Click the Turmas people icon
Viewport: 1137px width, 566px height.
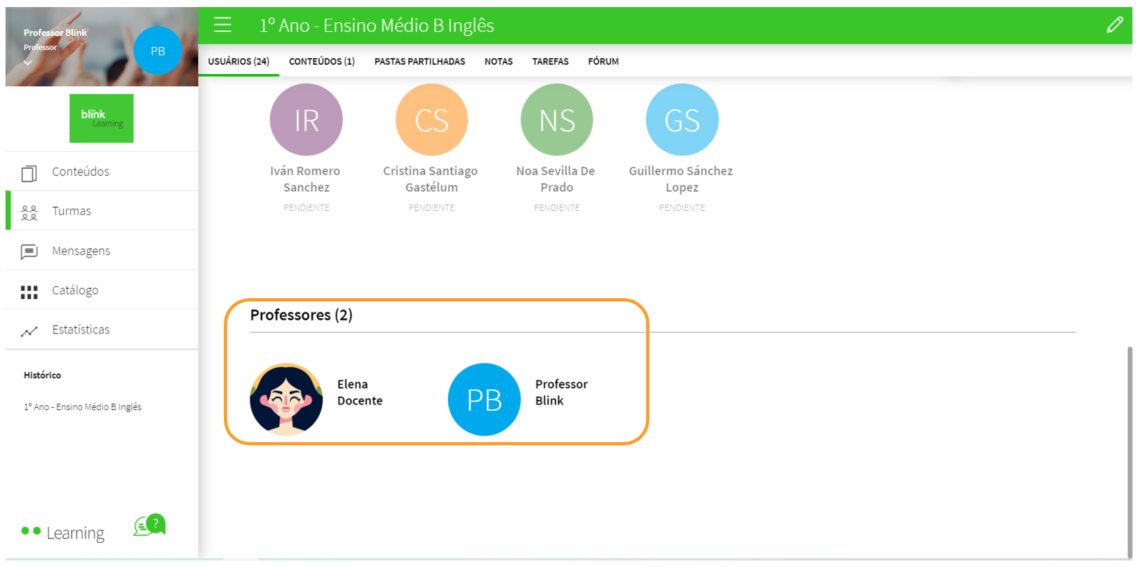29,212
